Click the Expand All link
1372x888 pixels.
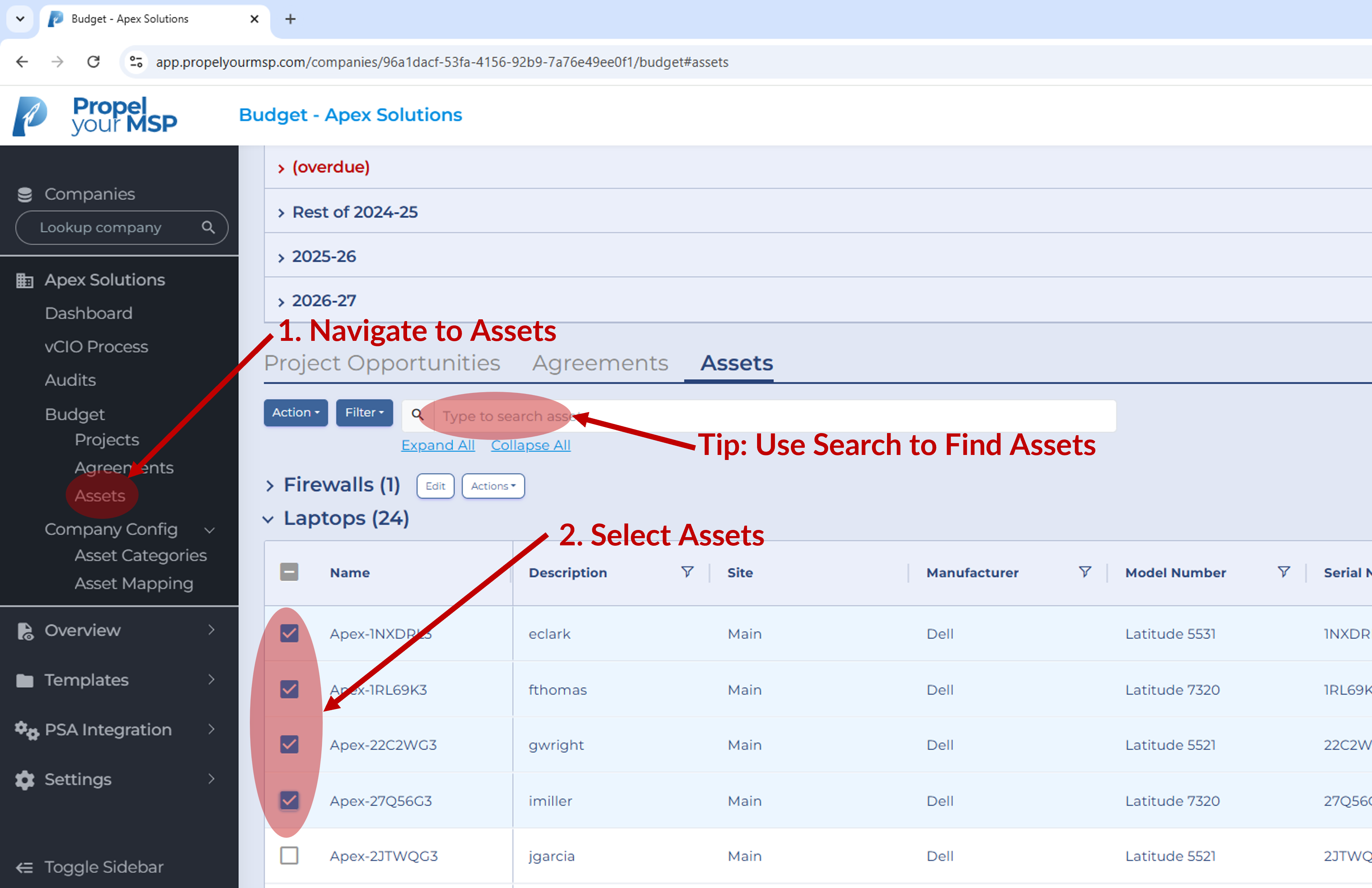coord(438,446)
